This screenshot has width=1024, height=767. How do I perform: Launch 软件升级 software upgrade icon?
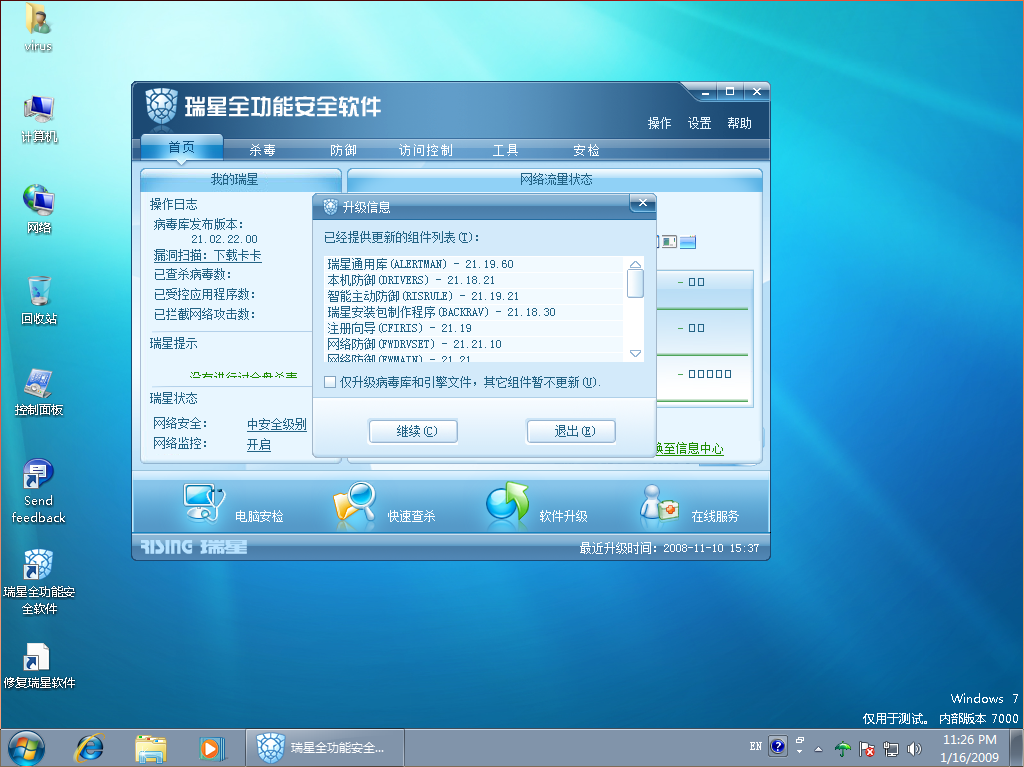click(507, 504)
